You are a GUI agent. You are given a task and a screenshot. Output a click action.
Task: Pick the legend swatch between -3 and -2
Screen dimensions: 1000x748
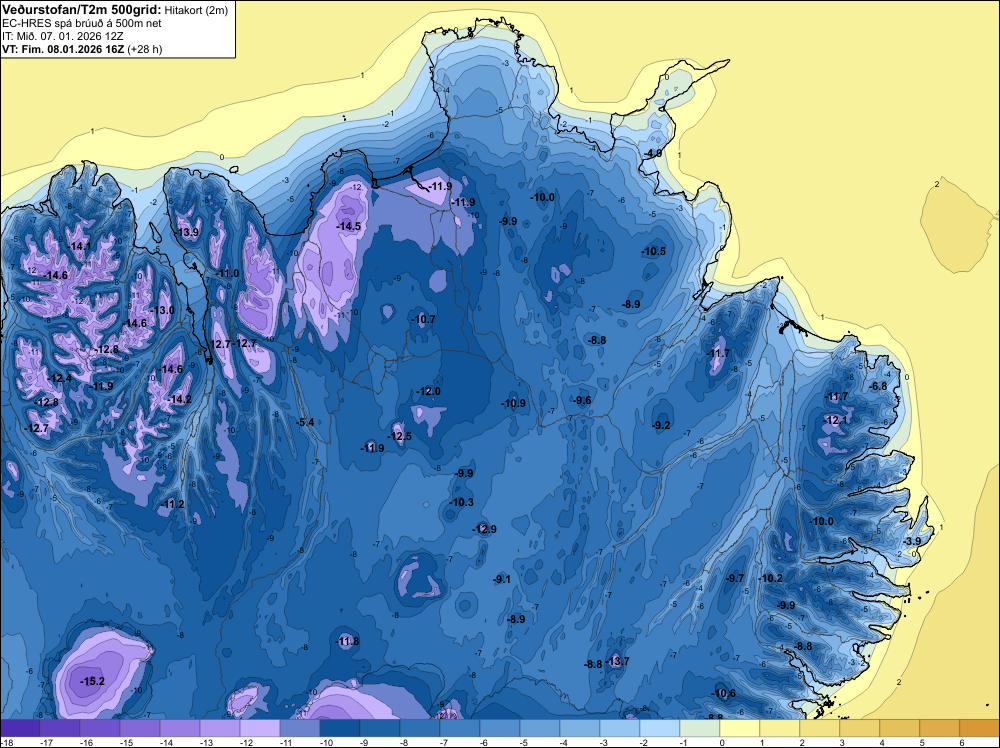pyautogui.click(x=620, y=728)
